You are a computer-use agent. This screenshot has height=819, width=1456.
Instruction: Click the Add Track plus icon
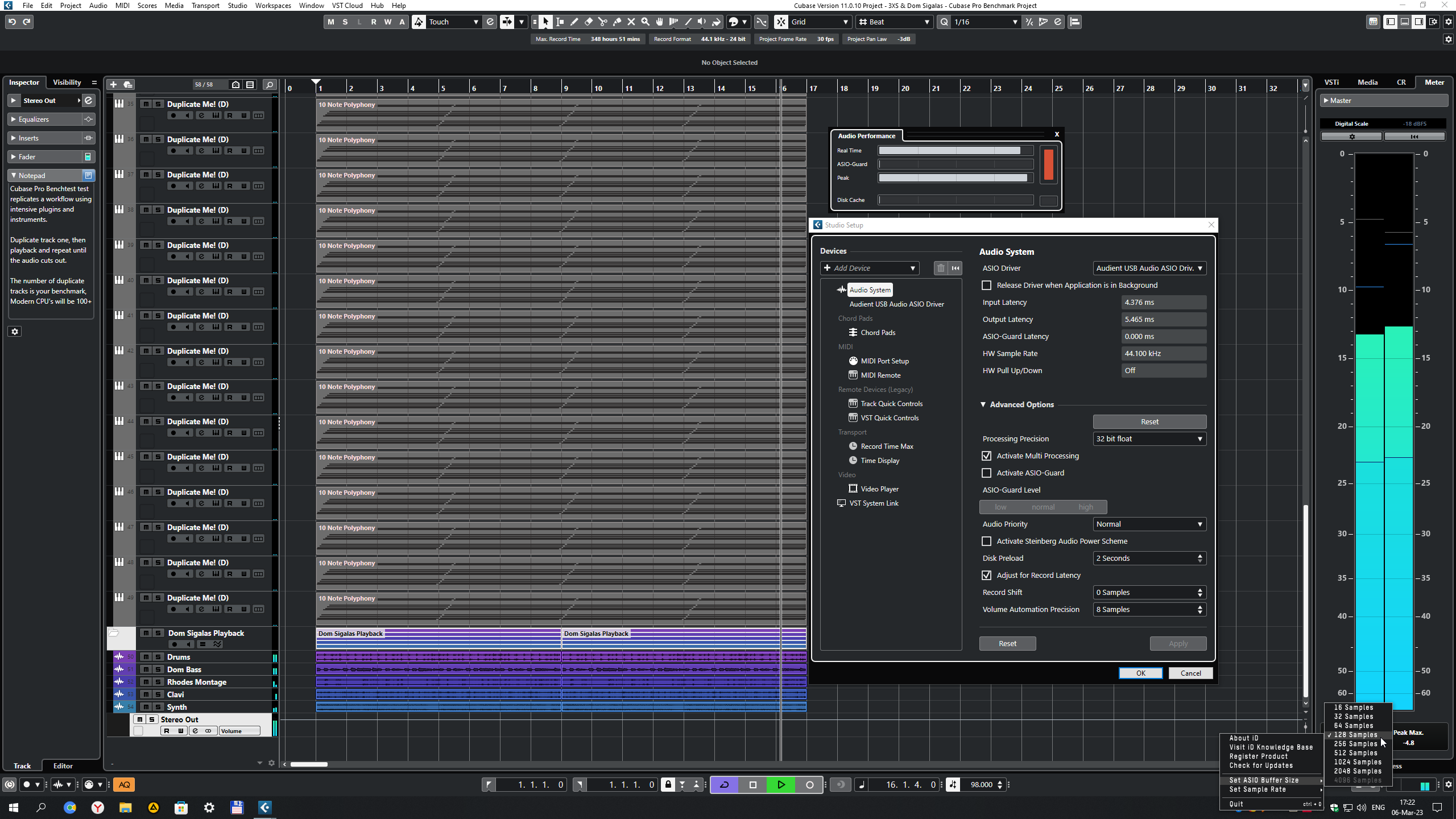[x=113, y=84]
